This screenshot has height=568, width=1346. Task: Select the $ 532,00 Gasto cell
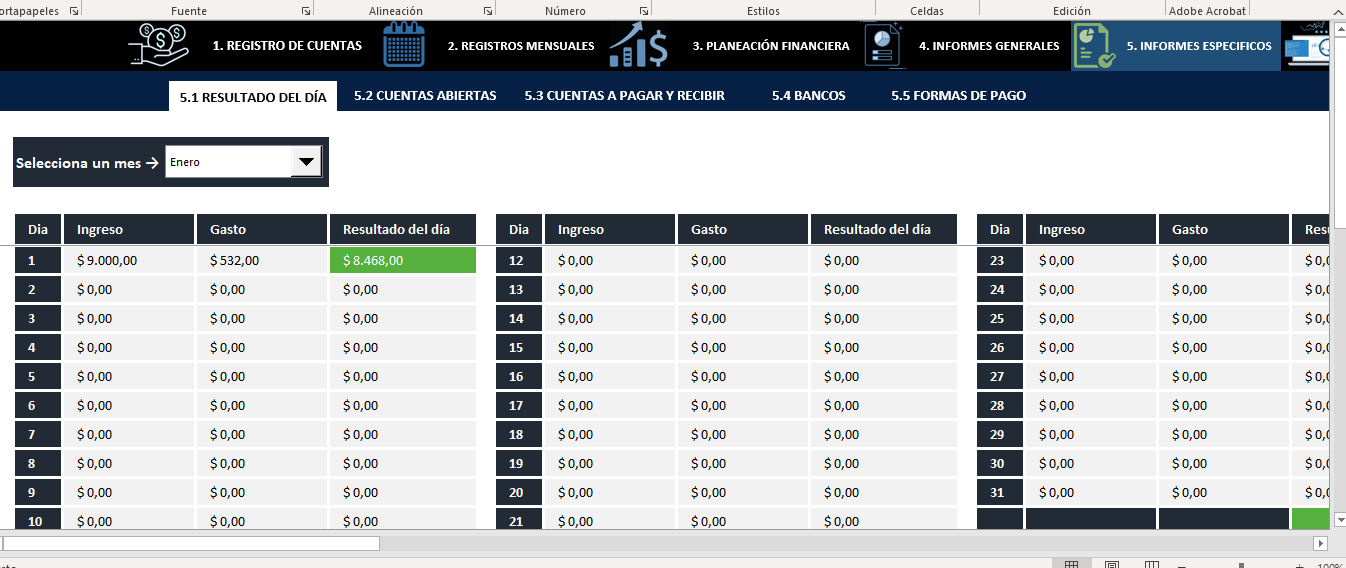click(x=262, y=260)
